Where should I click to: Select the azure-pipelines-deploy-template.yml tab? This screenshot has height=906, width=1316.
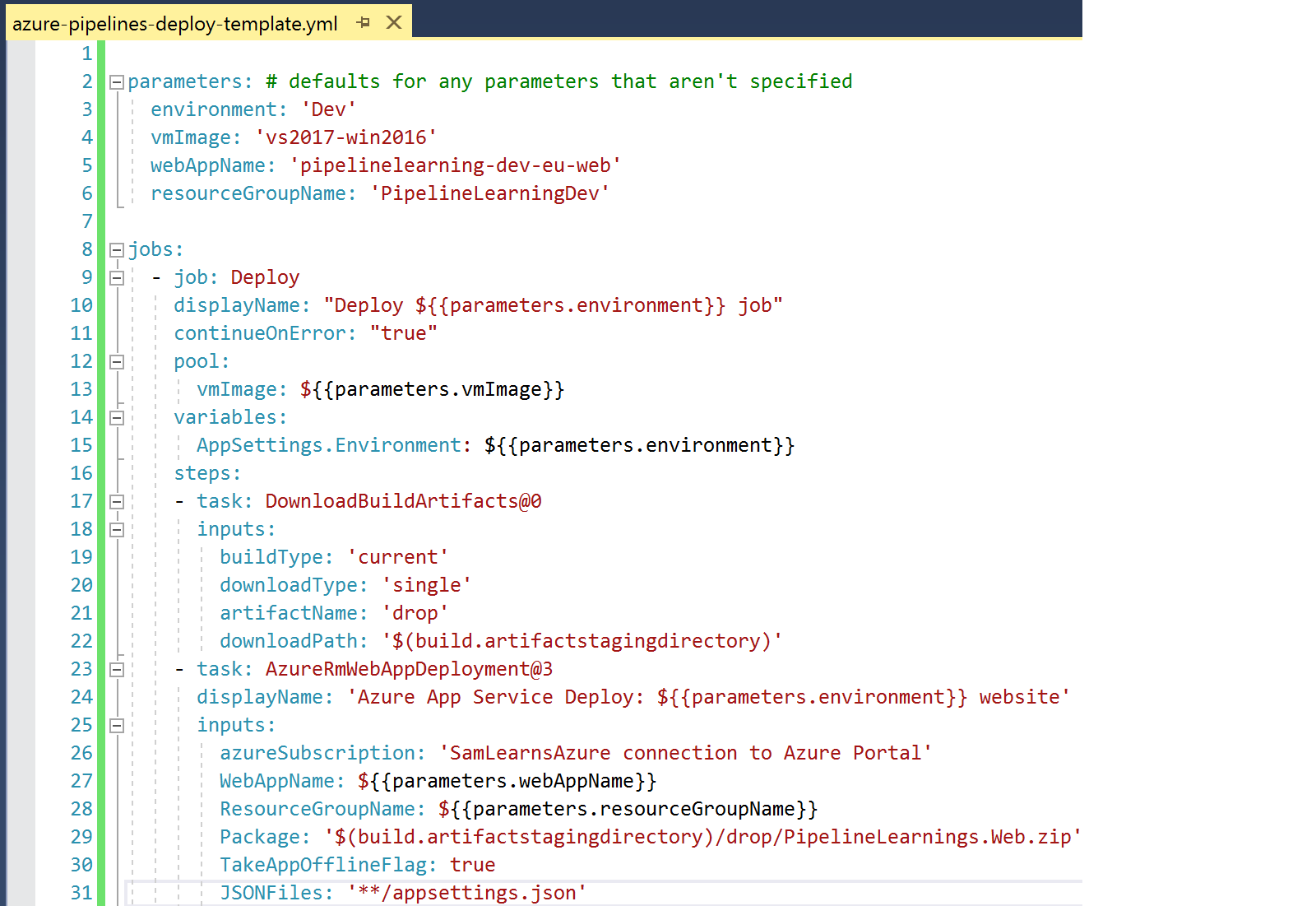click(x=174, y=24)
